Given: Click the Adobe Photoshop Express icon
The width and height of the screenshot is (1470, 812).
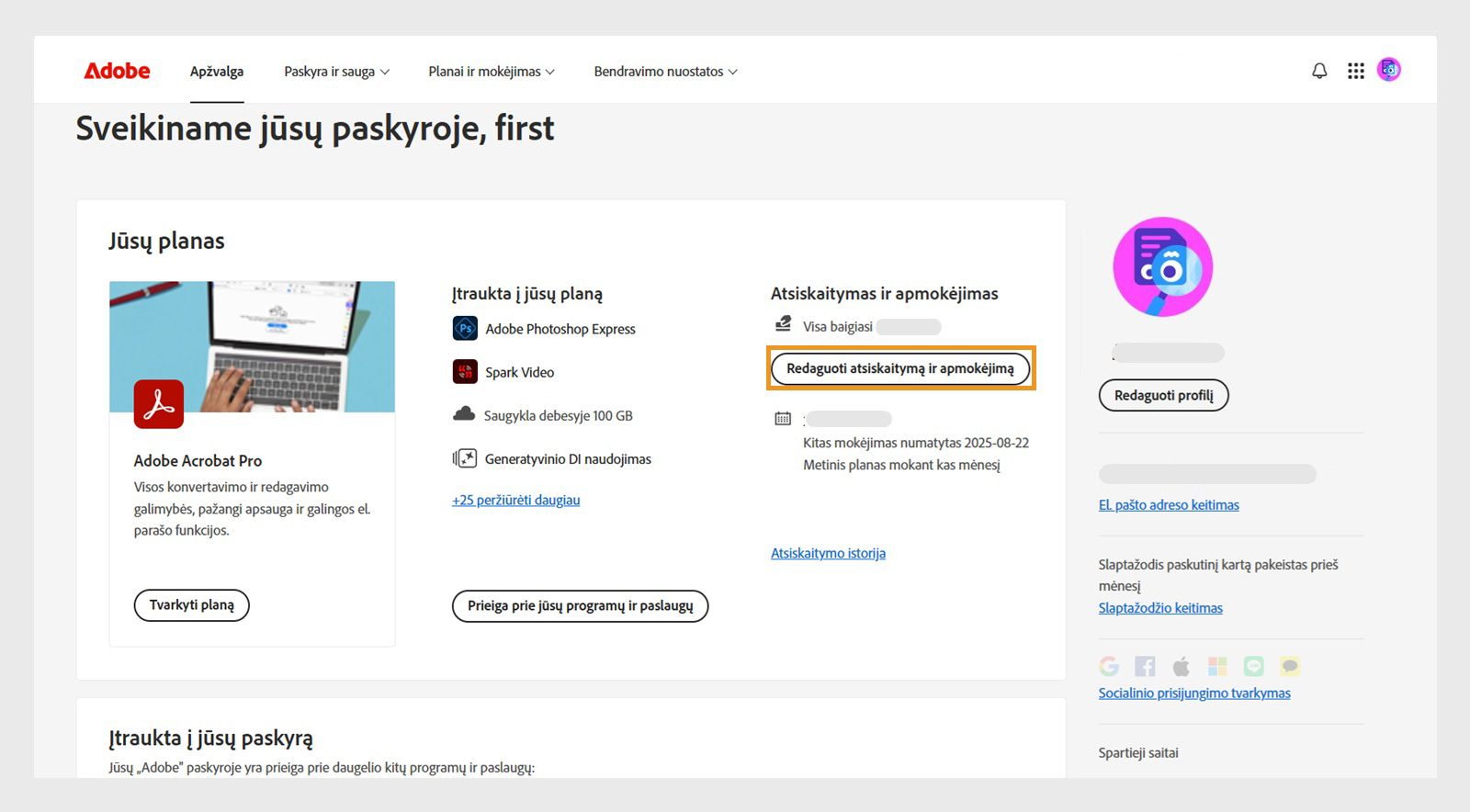Looking at the screenshot, I should point(465,328).
